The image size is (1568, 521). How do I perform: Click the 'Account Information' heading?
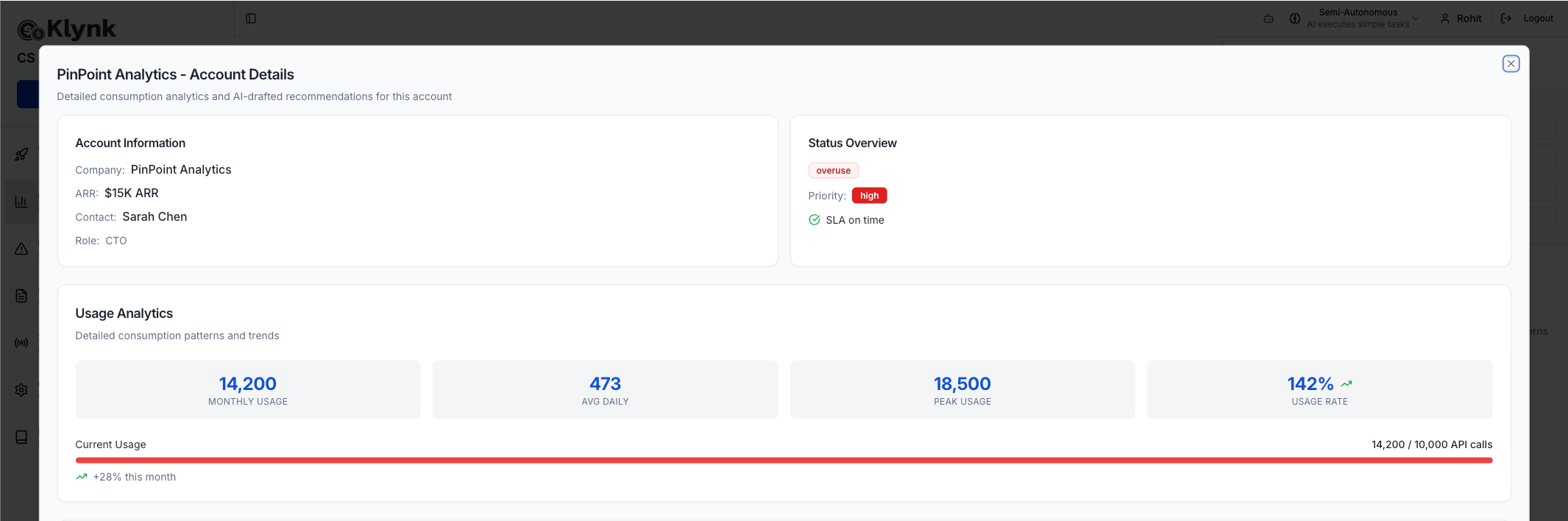pos(130,143)
